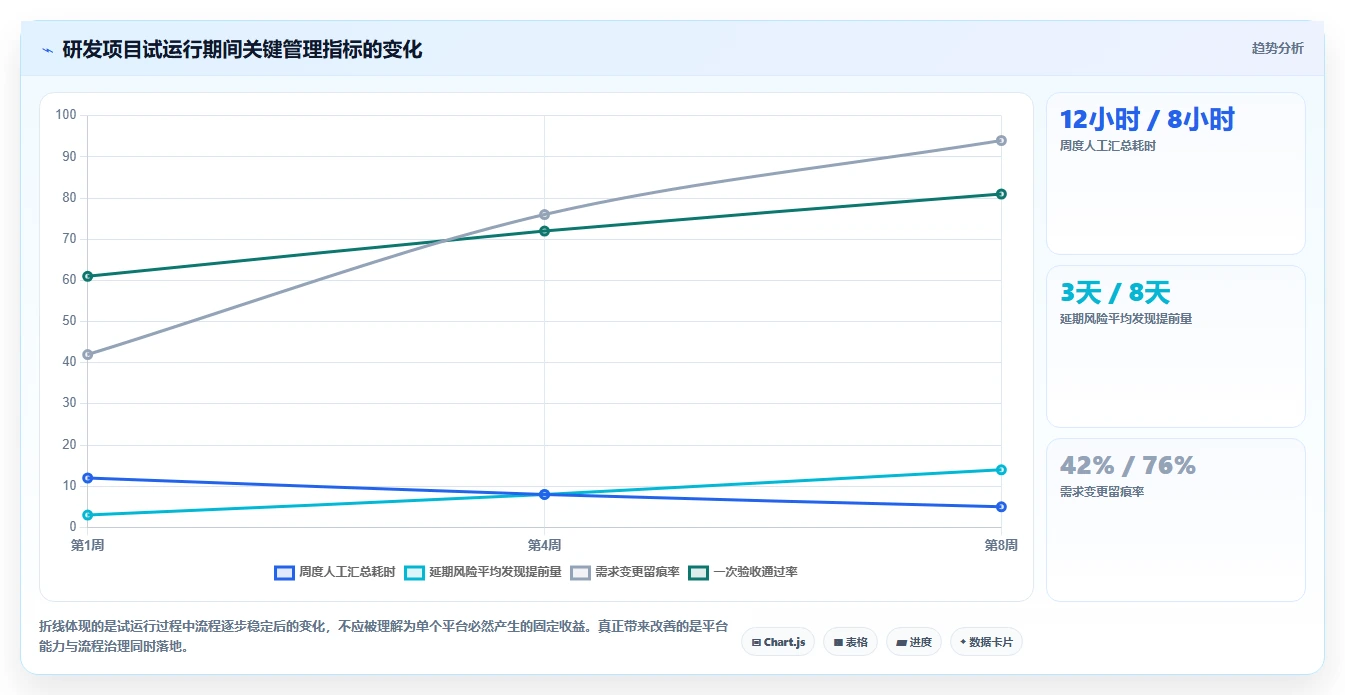Click the 延期风险平均发现提前量 card caption
This screenshot has height=695, width=1345.
coord(1126,319)
